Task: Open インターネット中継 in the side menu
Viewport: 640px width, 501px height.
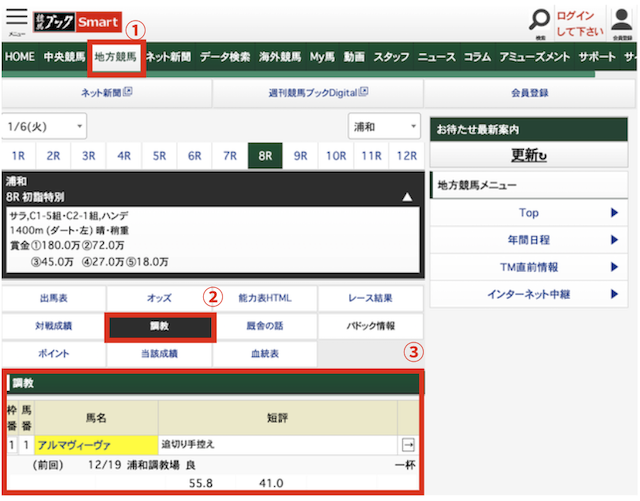Action: click(x=529, y=294)
